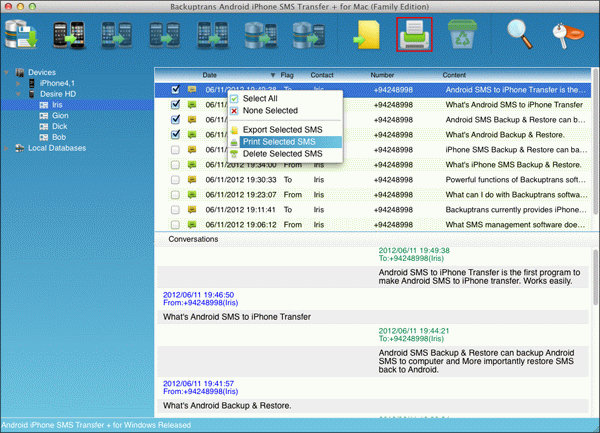Click the Flag column header

click(287, 75)
